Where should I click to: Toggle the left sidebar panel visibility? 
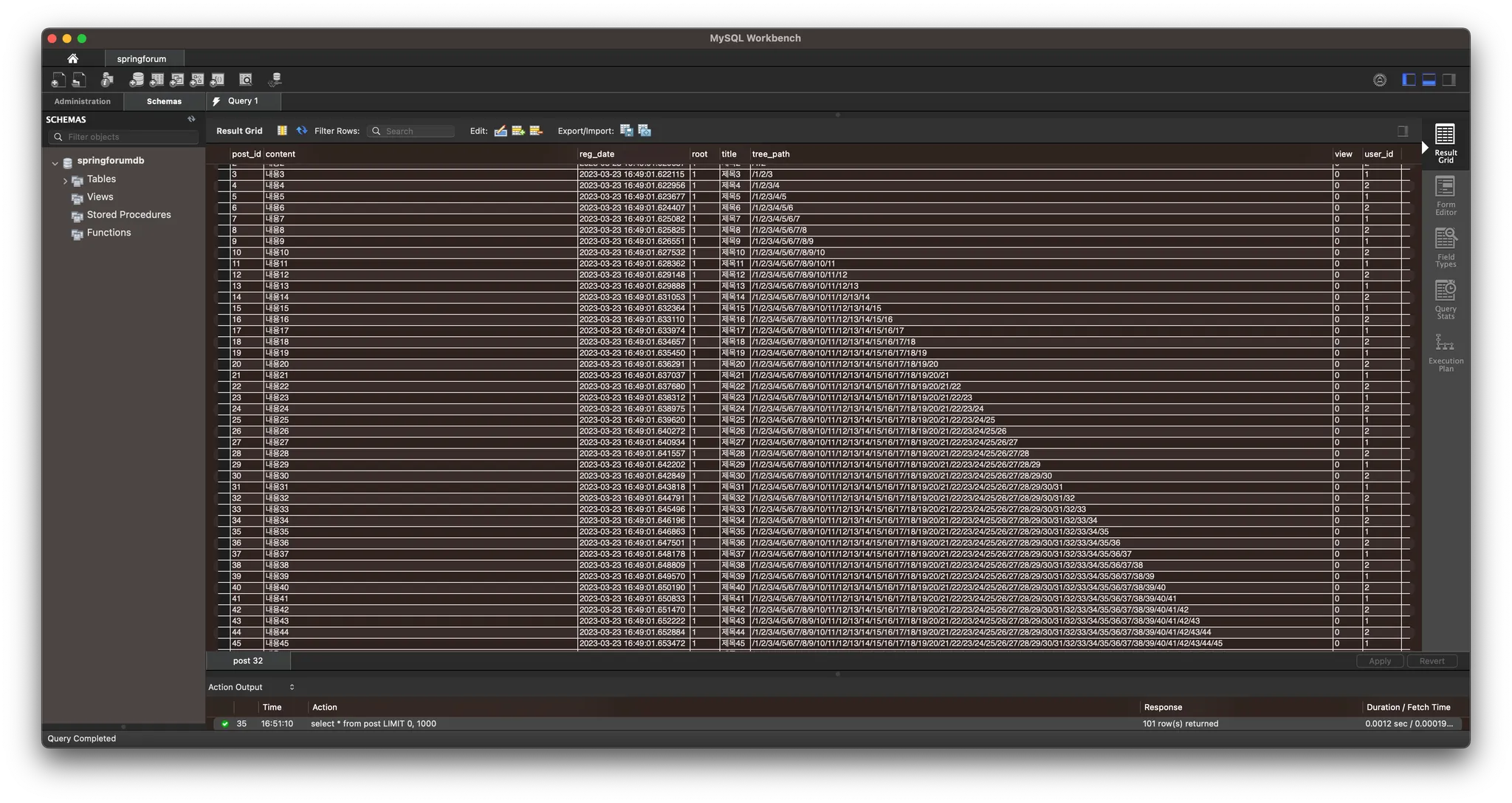point(1409,80)
